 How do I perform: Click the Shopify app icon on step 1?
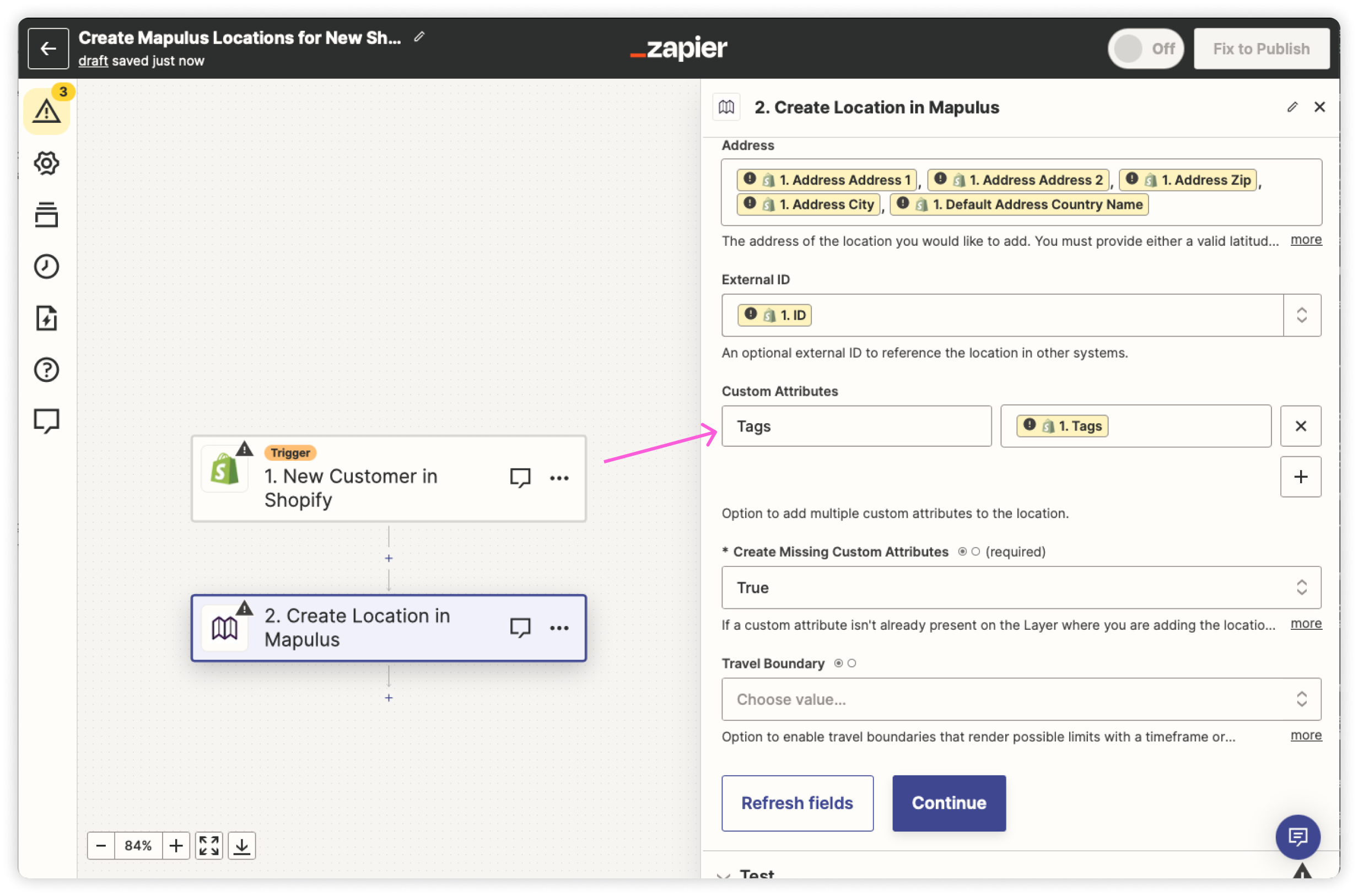pyautogui.click(x=225, y=469)
